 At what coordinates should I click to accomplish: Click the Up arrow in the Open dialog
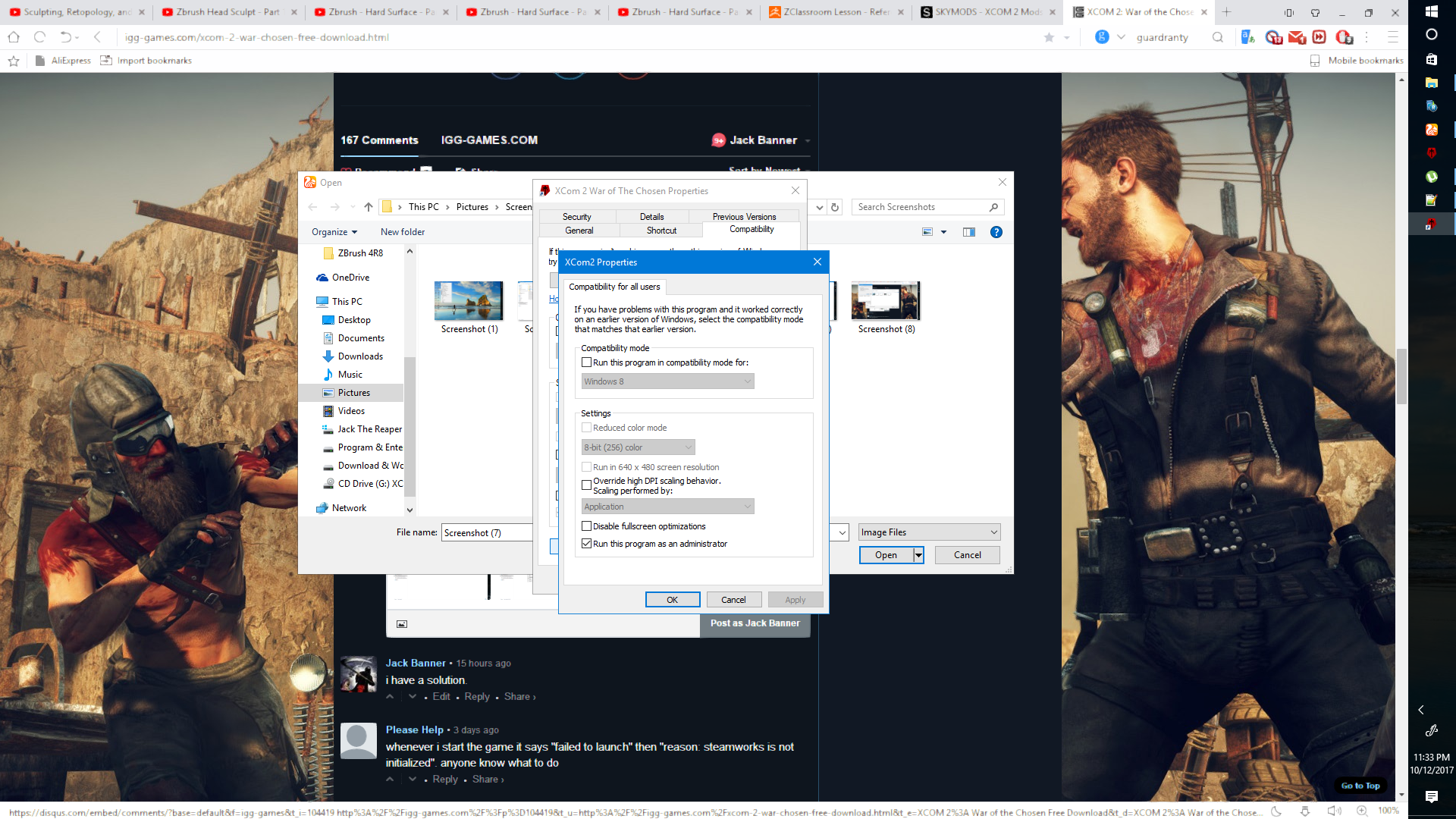click(369, 207)
